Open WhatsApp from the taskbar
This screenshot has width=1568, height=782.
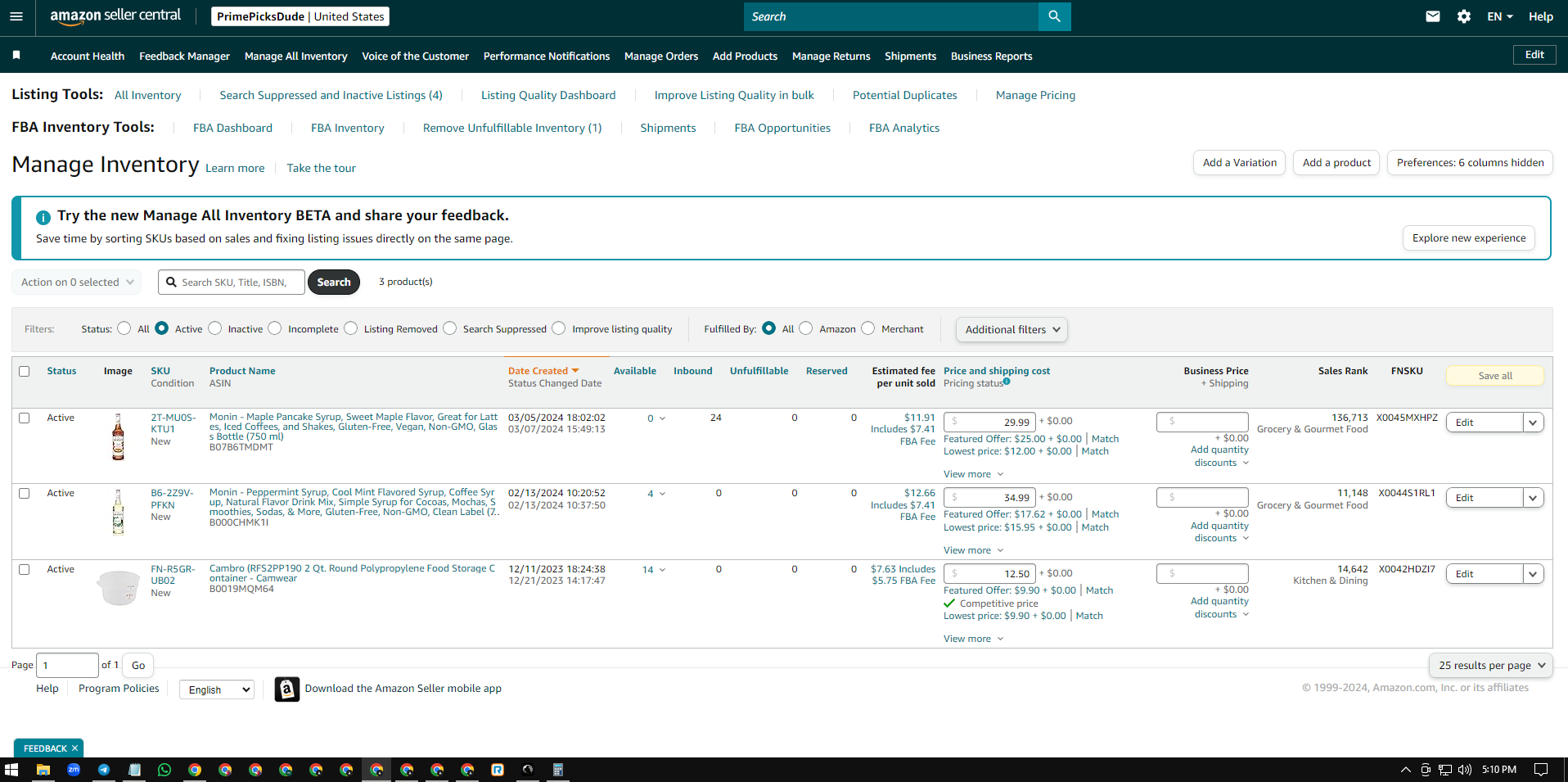[x=164, y=770]
